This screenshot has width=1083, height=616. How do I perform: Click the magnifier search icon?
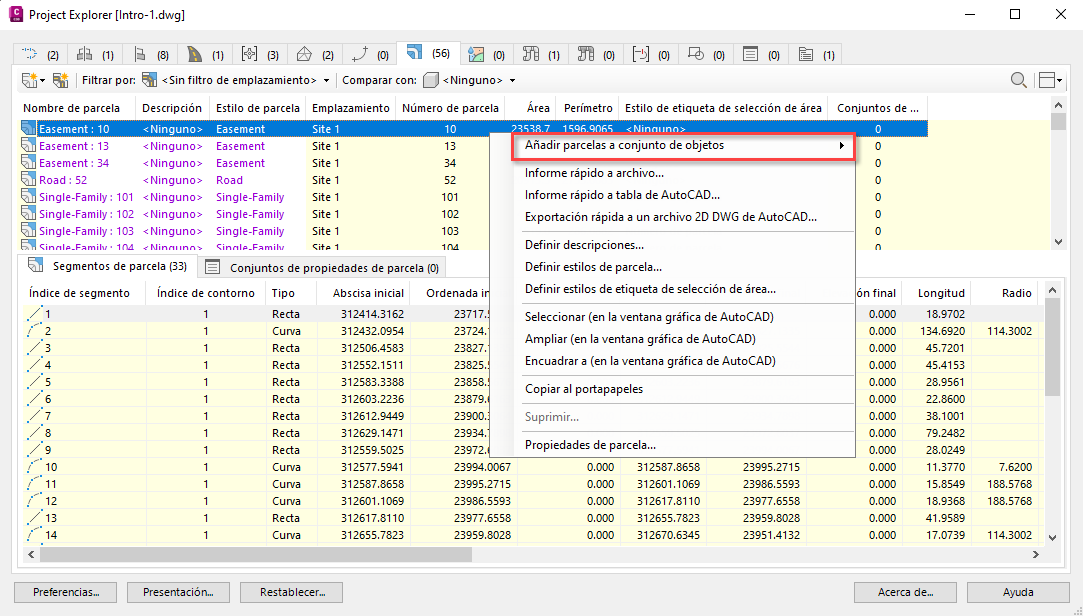pyautogui.click(x=1018, y=80)
